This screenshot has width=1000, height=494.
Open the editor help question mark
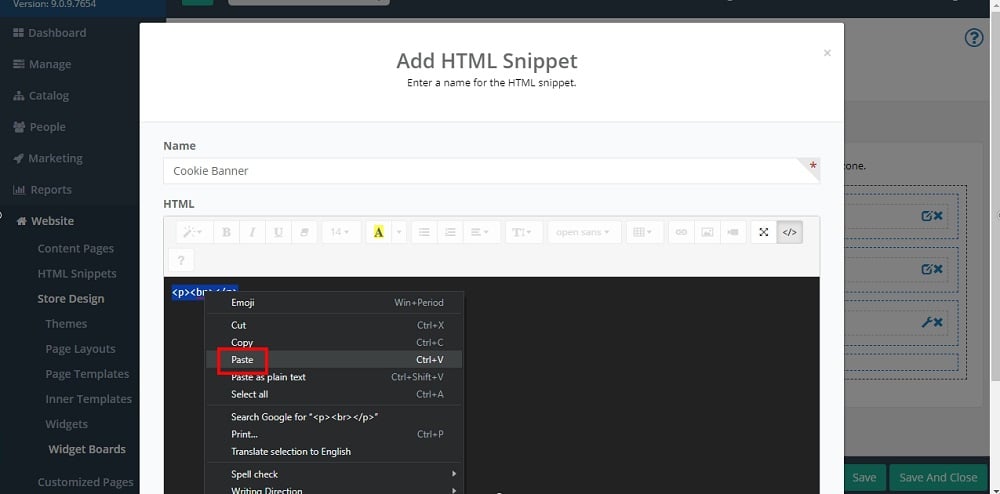[x=181, y=260]
